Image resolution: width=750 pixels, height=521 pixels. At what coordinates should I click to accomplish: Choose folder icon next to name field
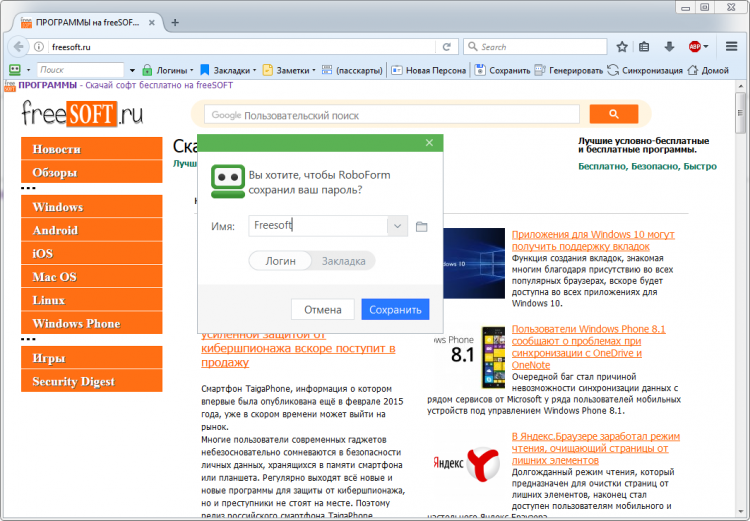click(x=421, y=226)
